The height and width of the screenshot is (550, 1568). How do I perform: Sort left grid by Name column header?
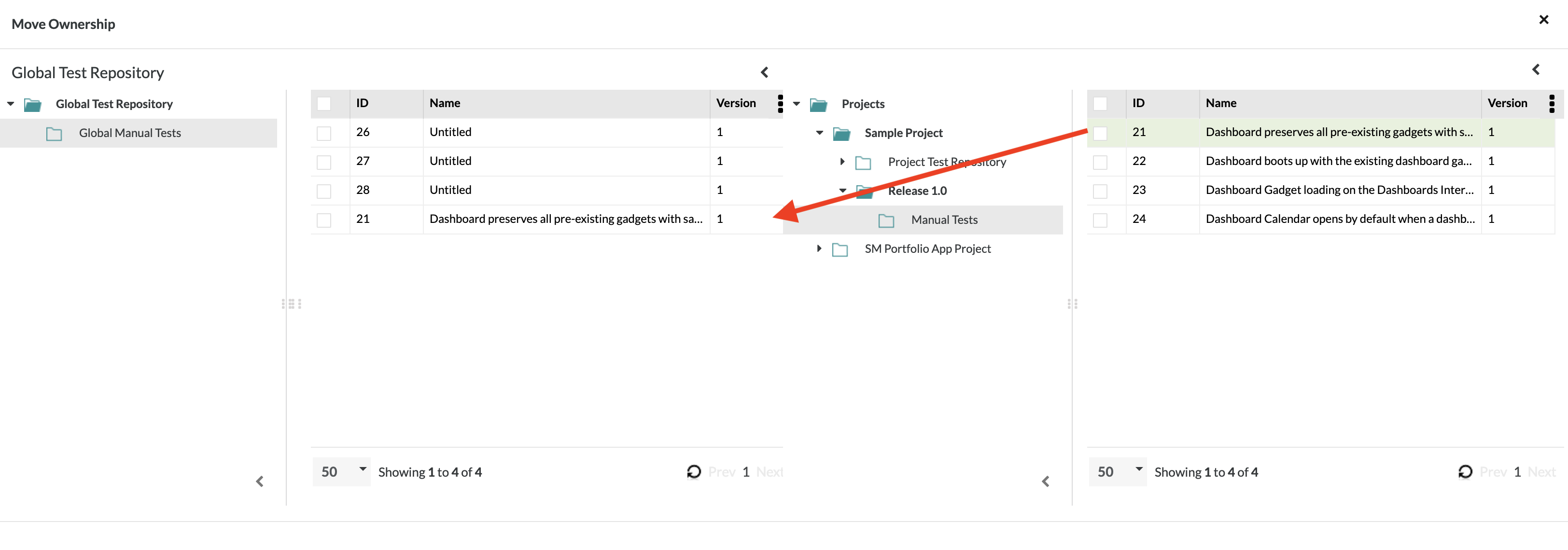click(x=444, y=103)
